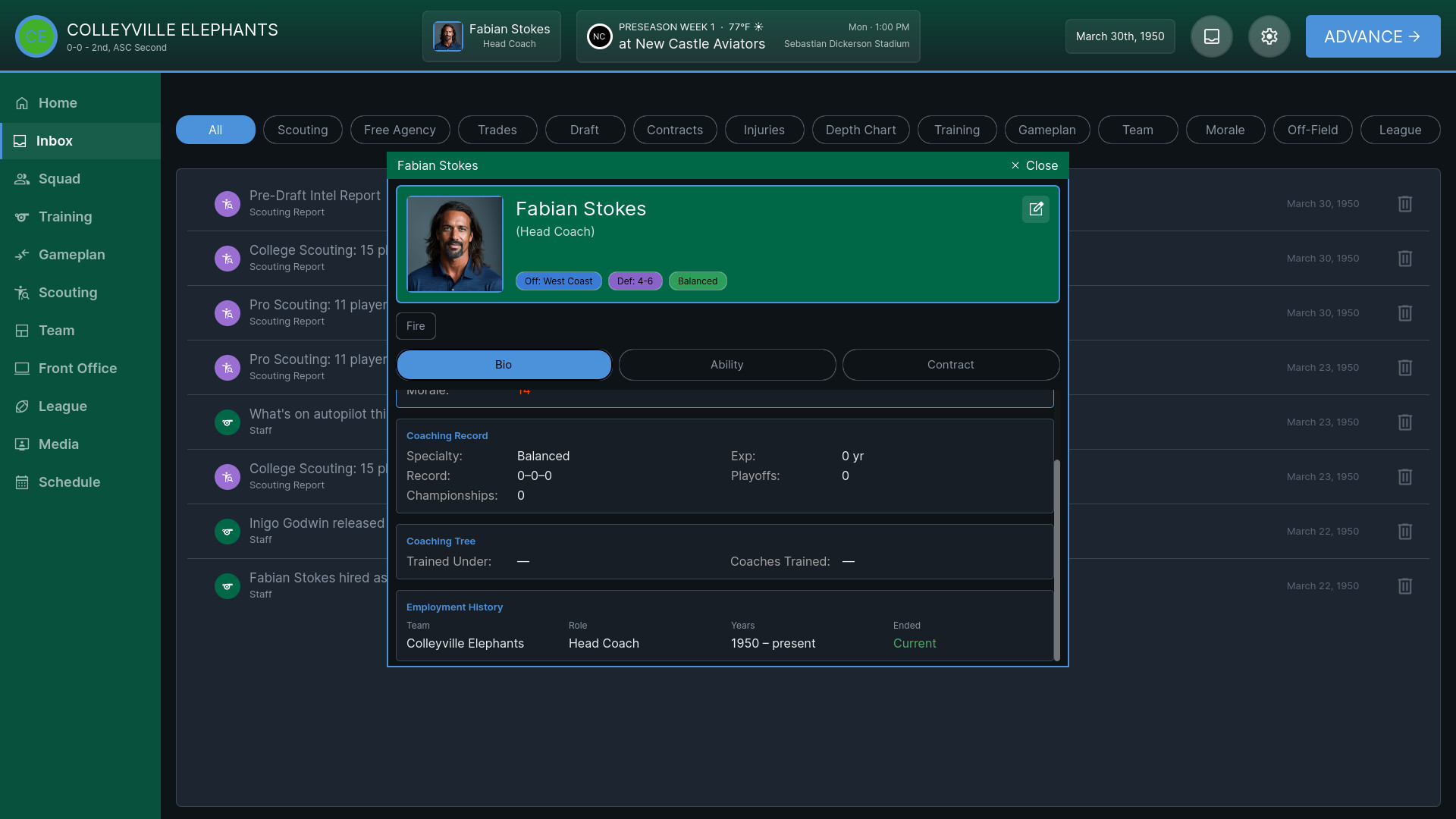Open Gameplan in the sidebar
Image resolution: width=1456 pixels, height=819 pixels.
80,255
